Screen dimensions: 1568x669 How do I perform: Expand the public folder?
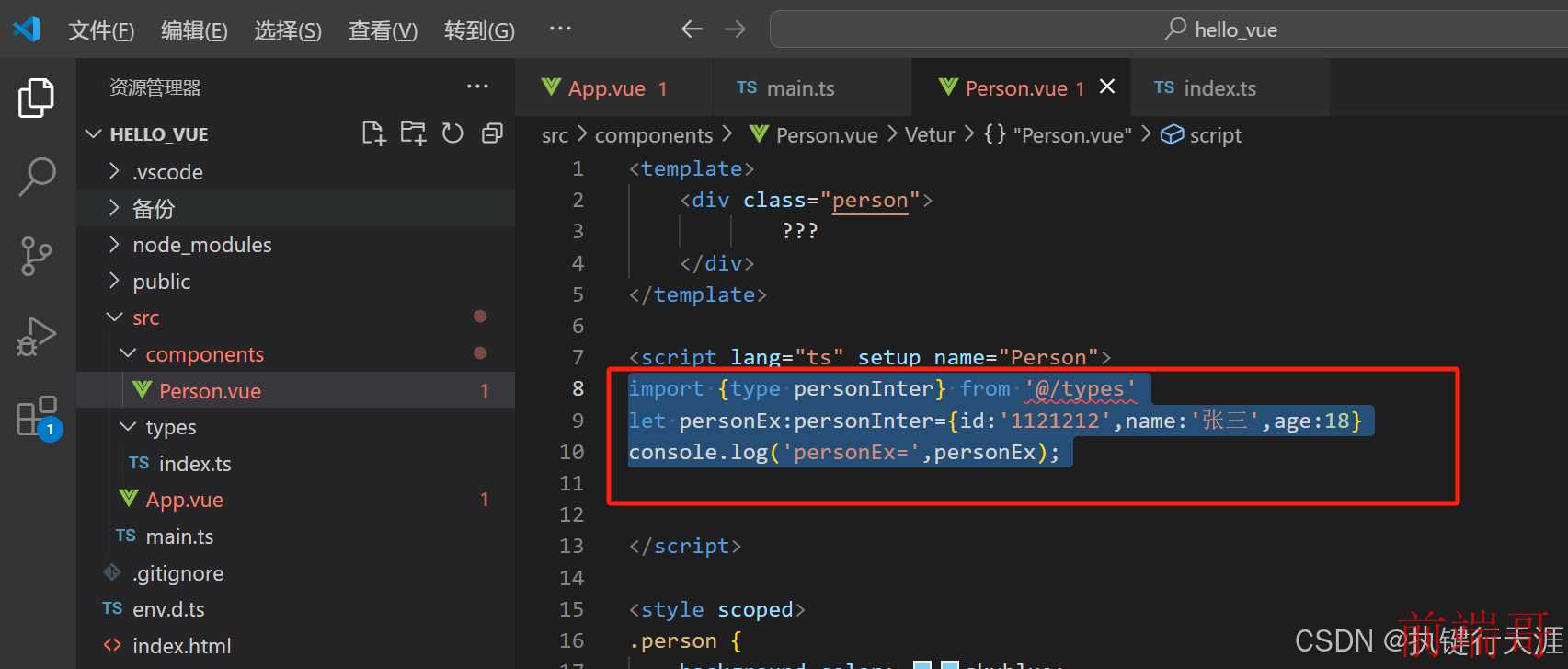click(295, 281)
